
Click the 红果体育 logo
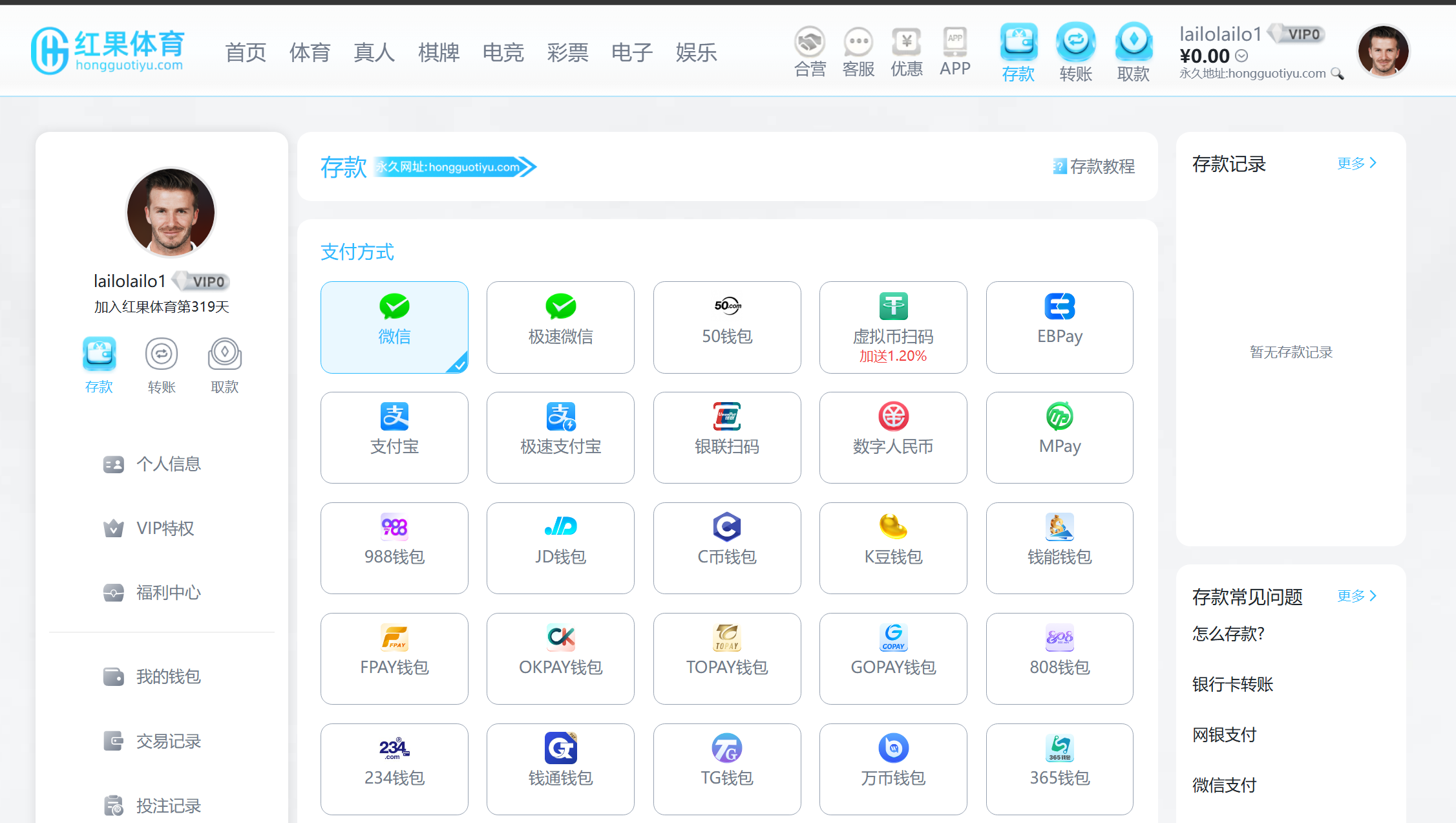coord(108,50)
